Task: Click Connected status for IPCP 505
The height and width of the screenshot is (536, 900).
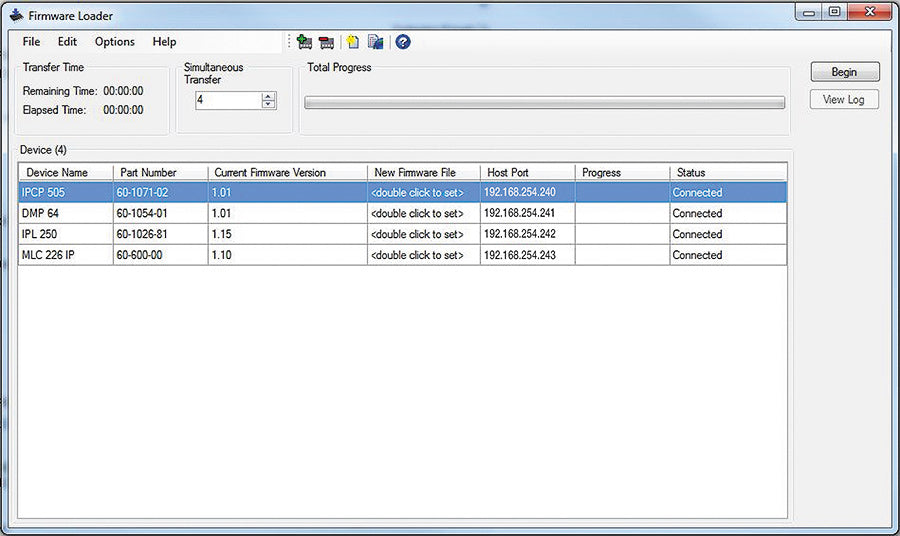Action: [x=697, y=192]
